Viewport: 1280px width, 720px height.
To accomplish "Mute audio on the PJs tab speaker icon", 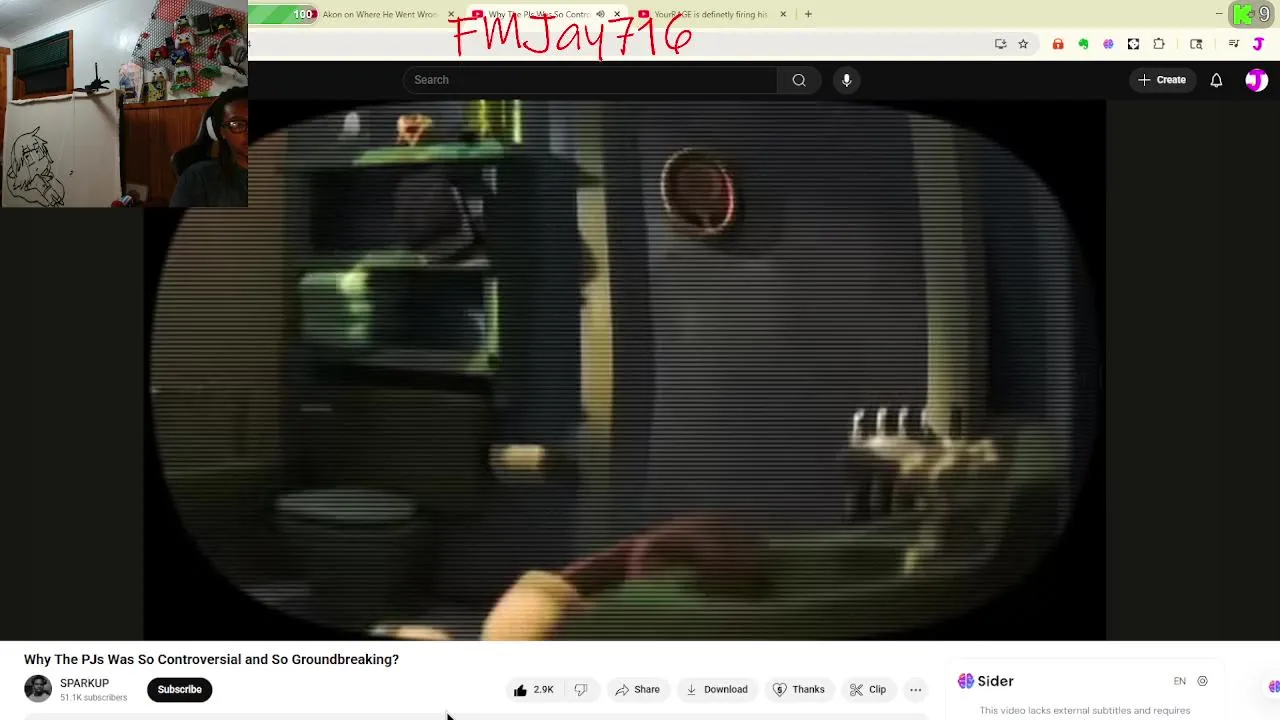I will click(600, 14).
